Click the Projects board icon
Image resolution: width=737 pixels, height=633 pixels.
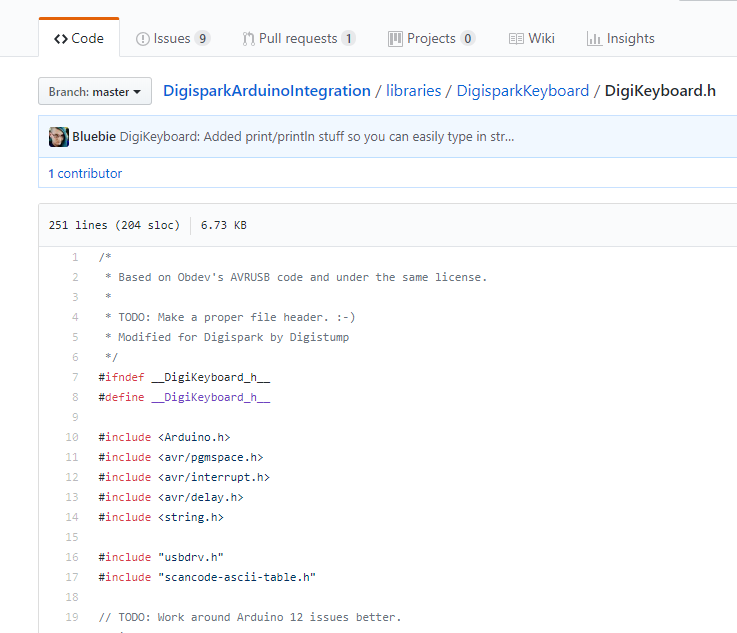[x=395, y=39]
